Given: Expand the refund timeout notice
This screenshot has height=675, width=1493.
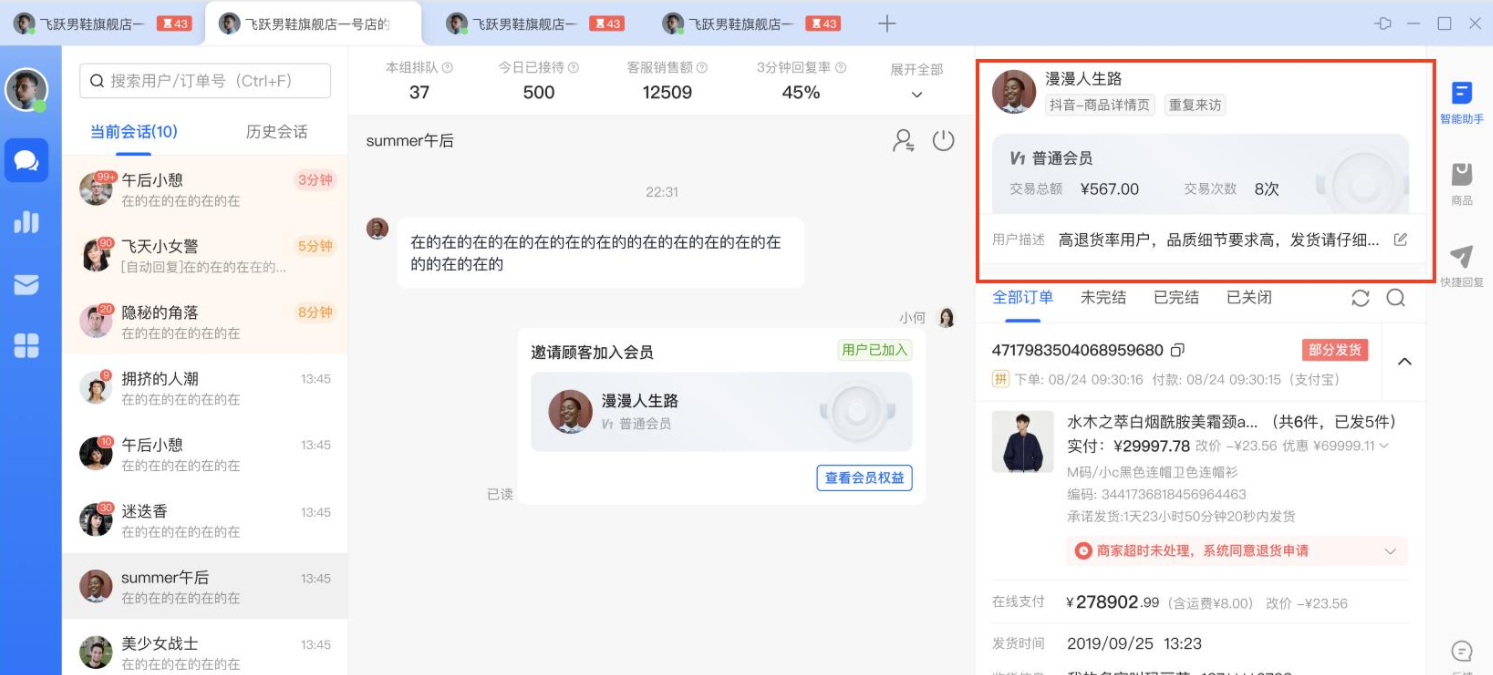Looking at the screenshot, I should coord(1390,551).
